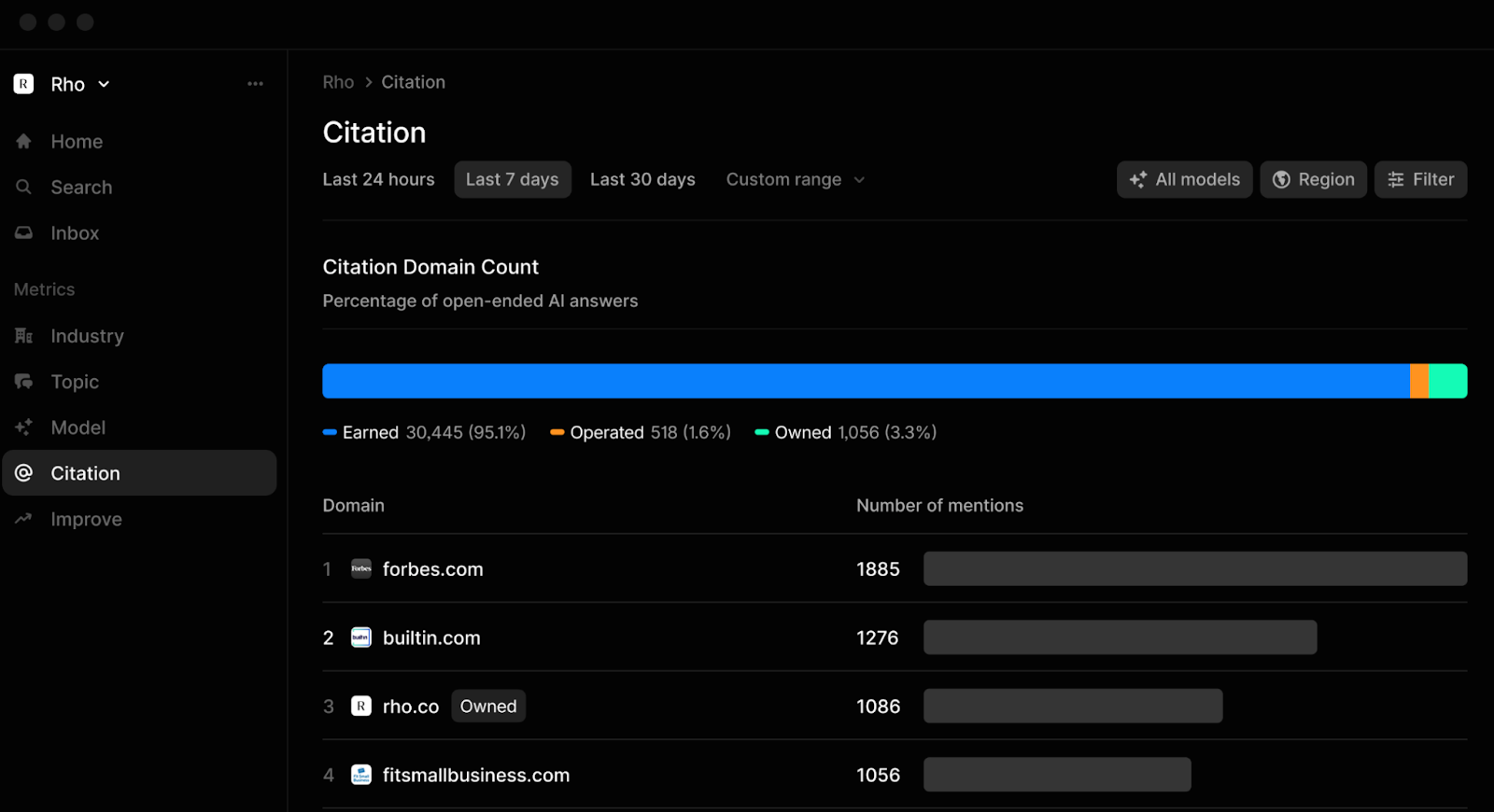This screenshot has width=1494, height=812.
Task: Click the Topic chat bubbles icon
Action: pos(24,382)
